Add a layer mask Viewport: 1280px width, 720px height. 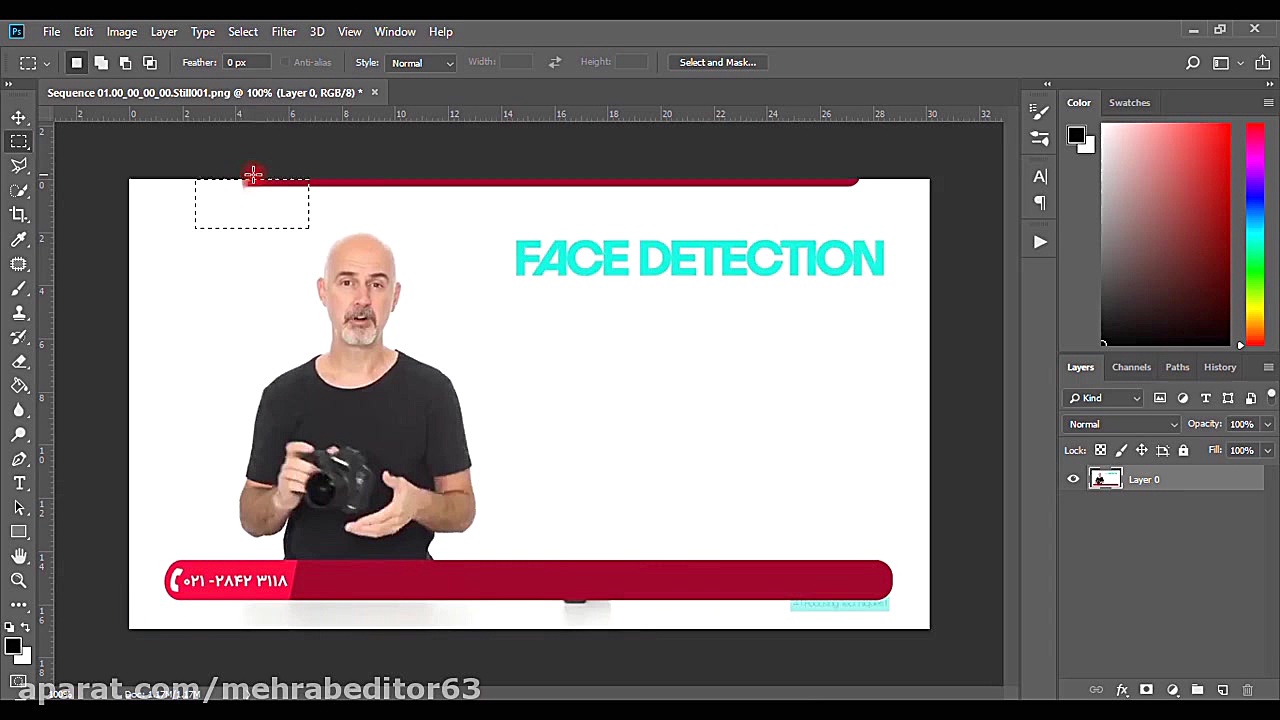[x=1147, y=690]
